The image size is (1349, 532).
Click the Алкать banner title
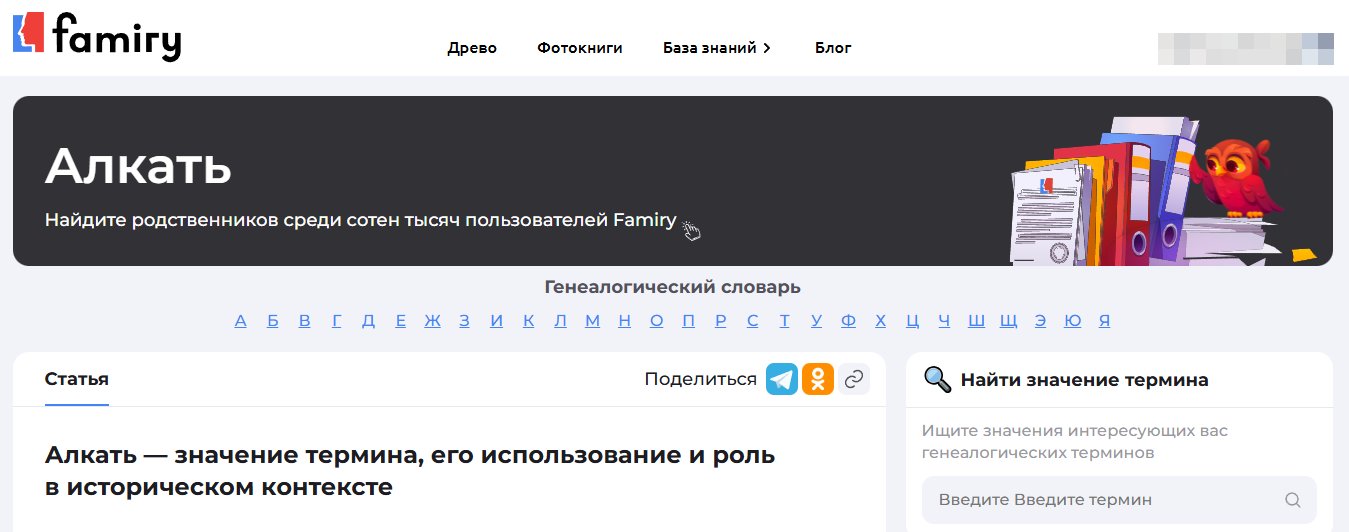(139, 166)
